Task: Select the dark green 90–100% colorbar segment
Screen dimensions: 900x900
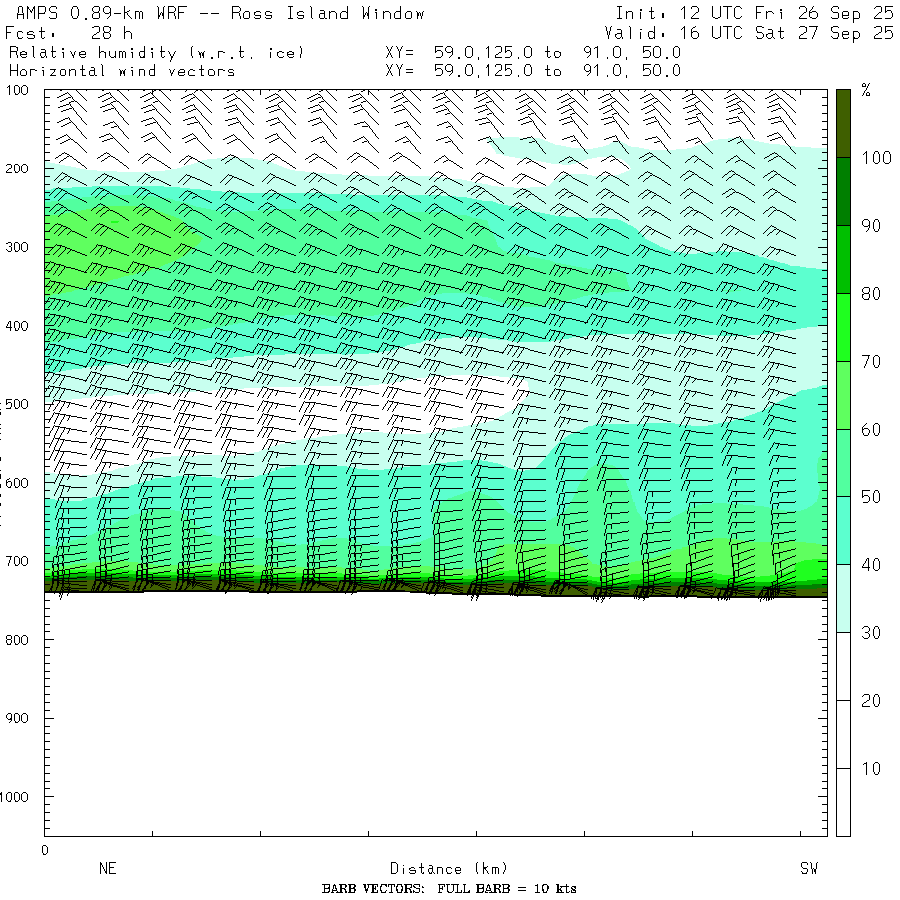Action: 843,191
